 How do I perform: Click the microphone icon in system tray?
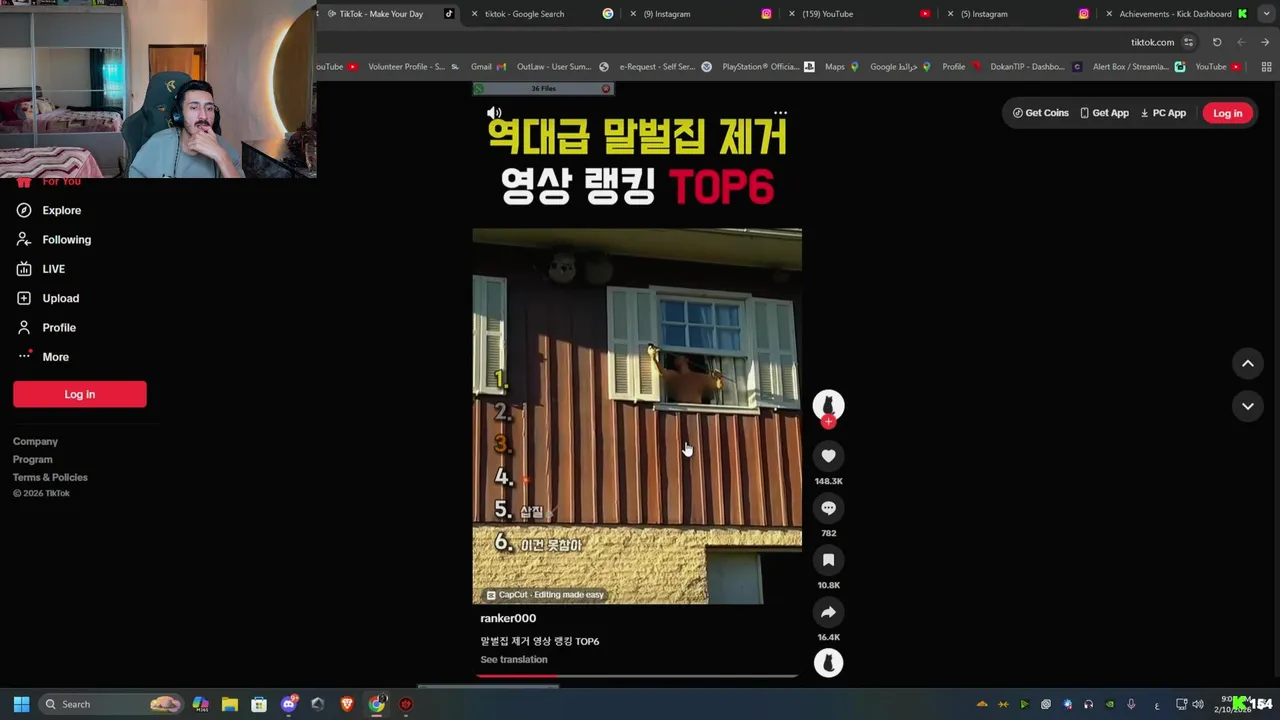pos(1132,704)
